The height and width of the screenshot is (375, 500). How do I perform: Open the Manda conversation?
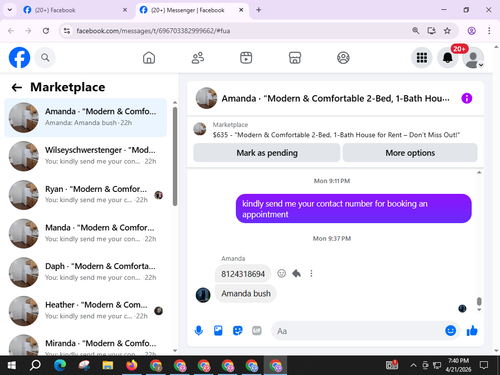pos(86,233)
